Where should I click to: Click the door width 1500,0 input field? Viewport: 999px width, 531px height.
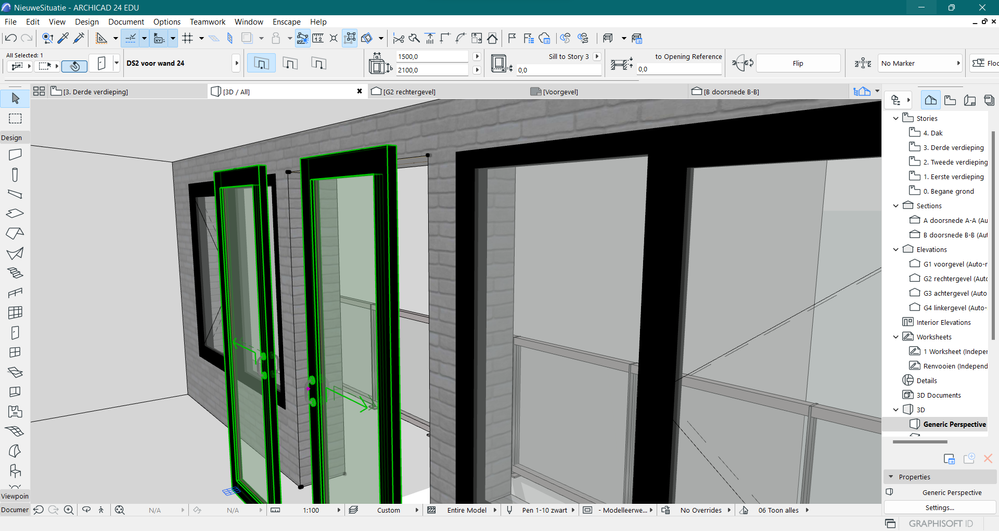pyautogui.click(x=431, y=57)
